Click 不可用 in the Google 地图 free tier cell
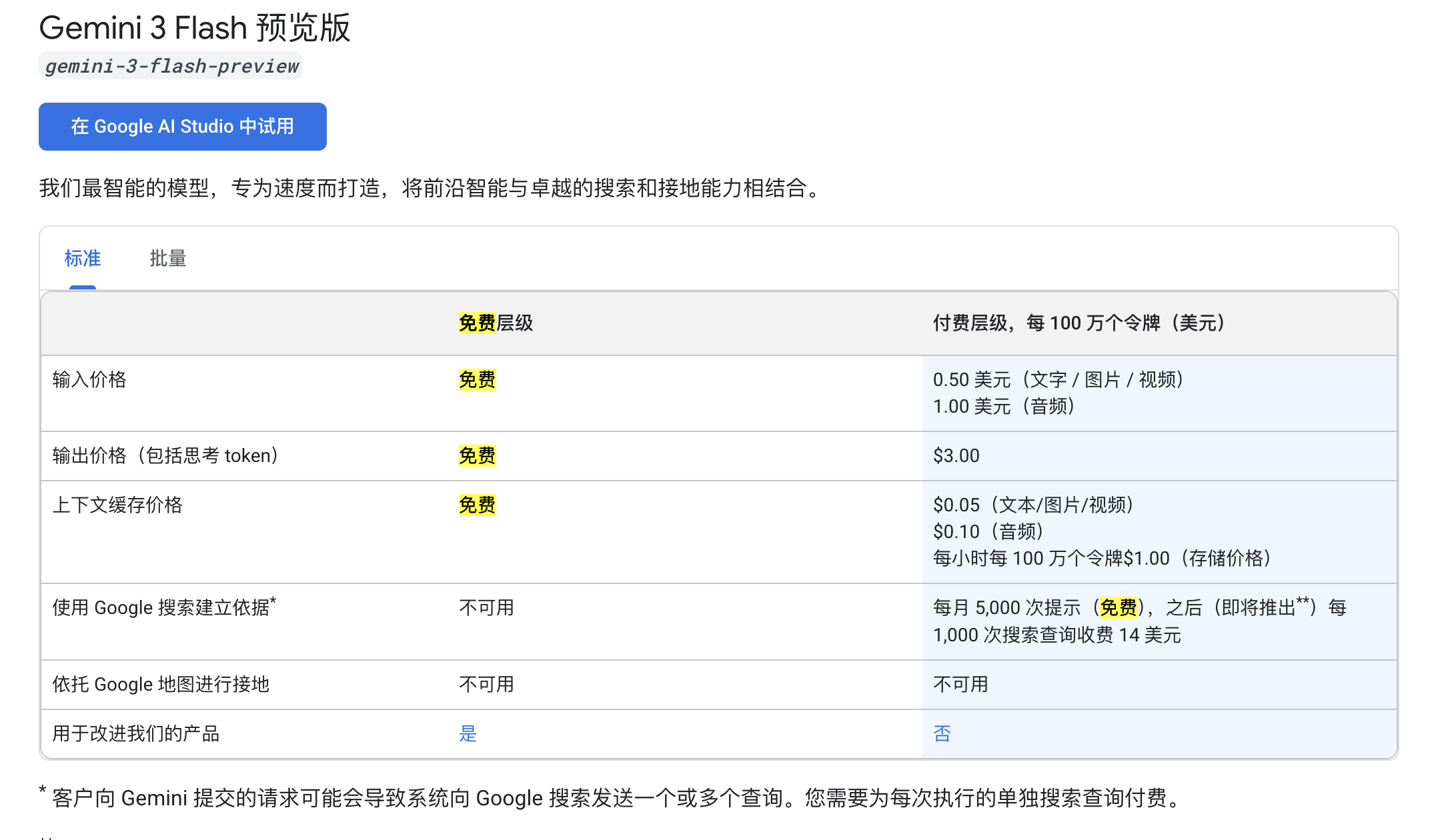This screenshot has height=840, width=1430. [487, 685]
